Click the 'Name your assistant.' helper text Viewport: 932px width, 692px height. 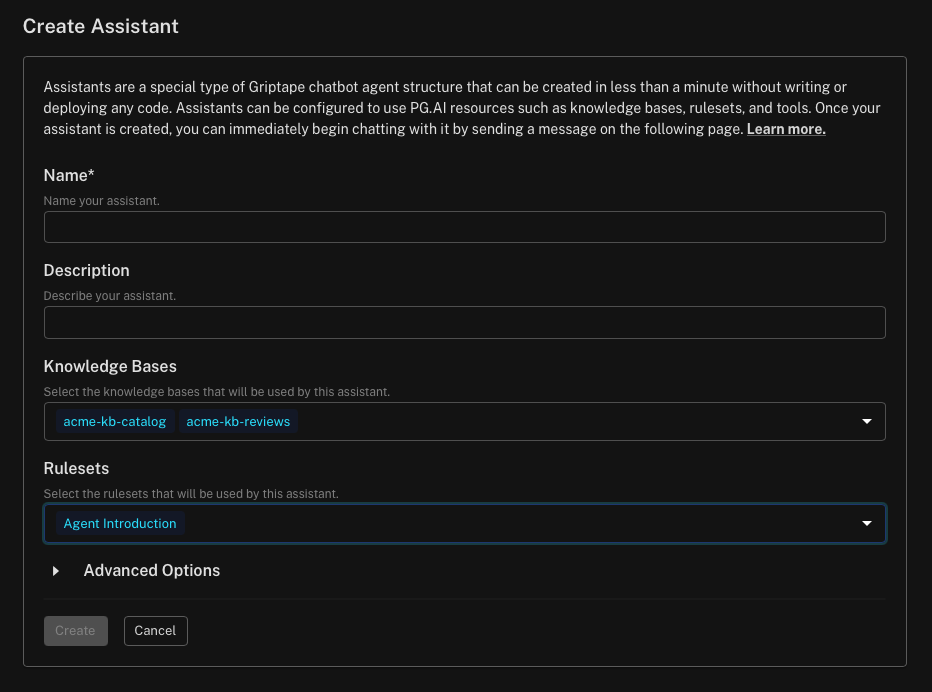pyautogui.click(x=101, y=201)
